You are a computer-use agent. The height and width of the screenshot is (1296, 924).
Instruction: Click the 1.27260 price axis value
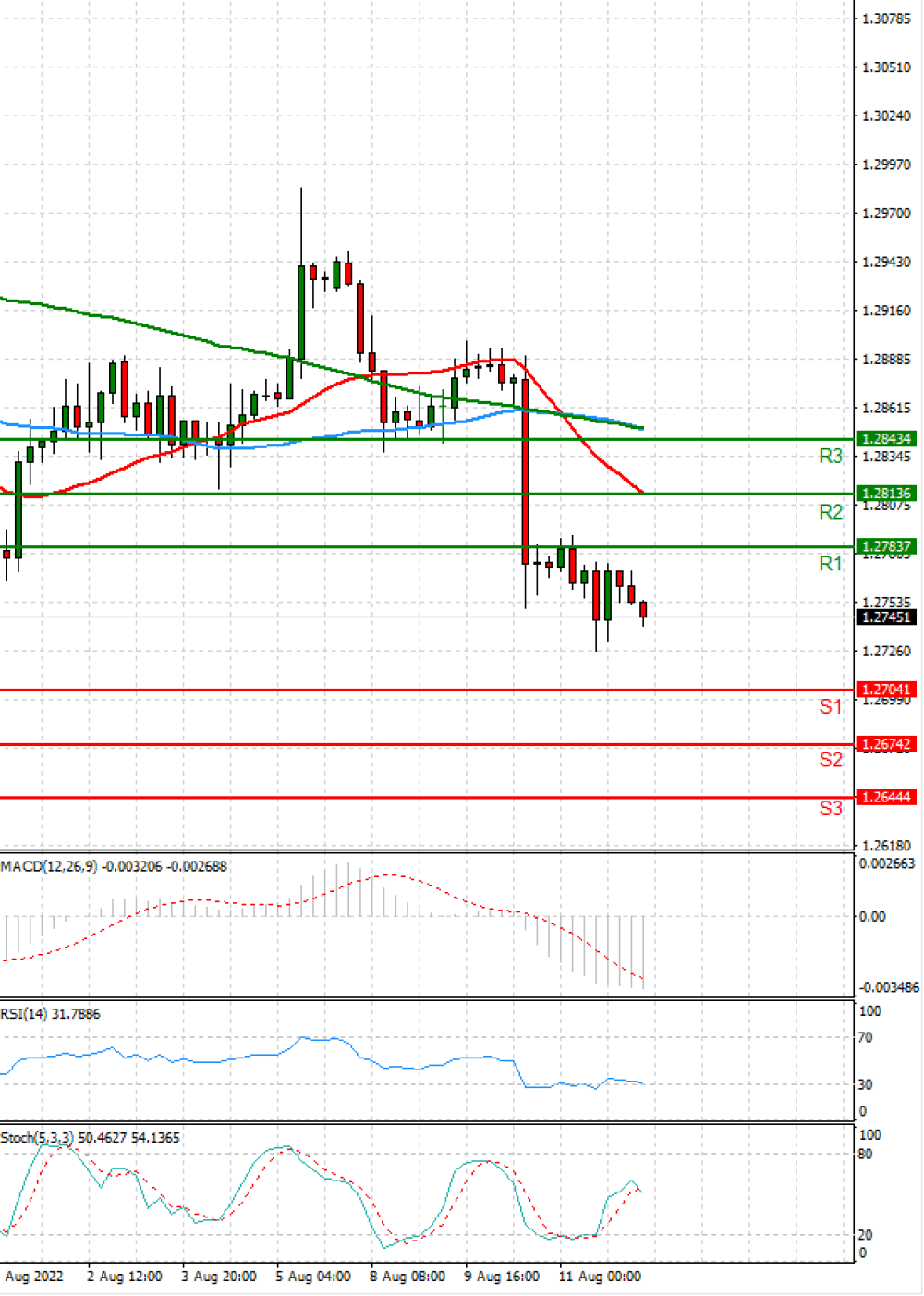(x=886, y=652)
